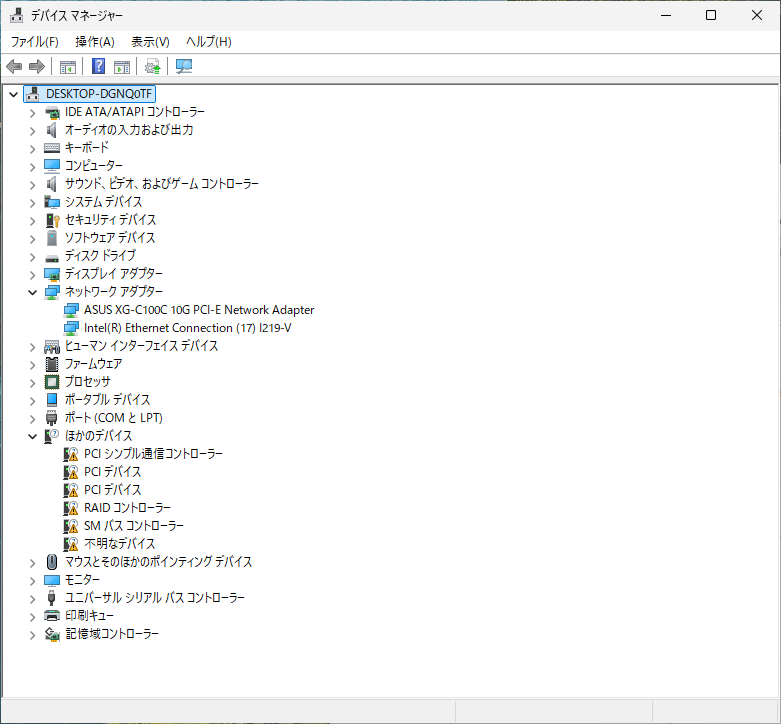Expand the 記憶域コントローラー category
Image resolution: width=781 pixels, height=724 pixels.
[x=32, y=635]
